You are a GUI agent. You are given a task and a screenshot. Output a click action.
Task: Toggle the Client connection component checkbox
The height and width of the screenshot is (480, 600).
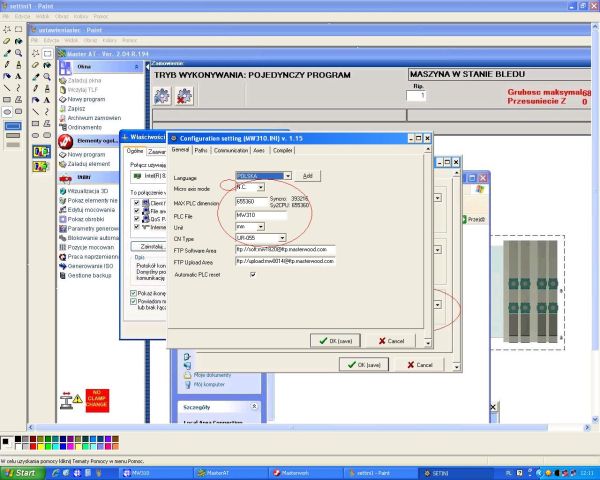coord(137,203)
